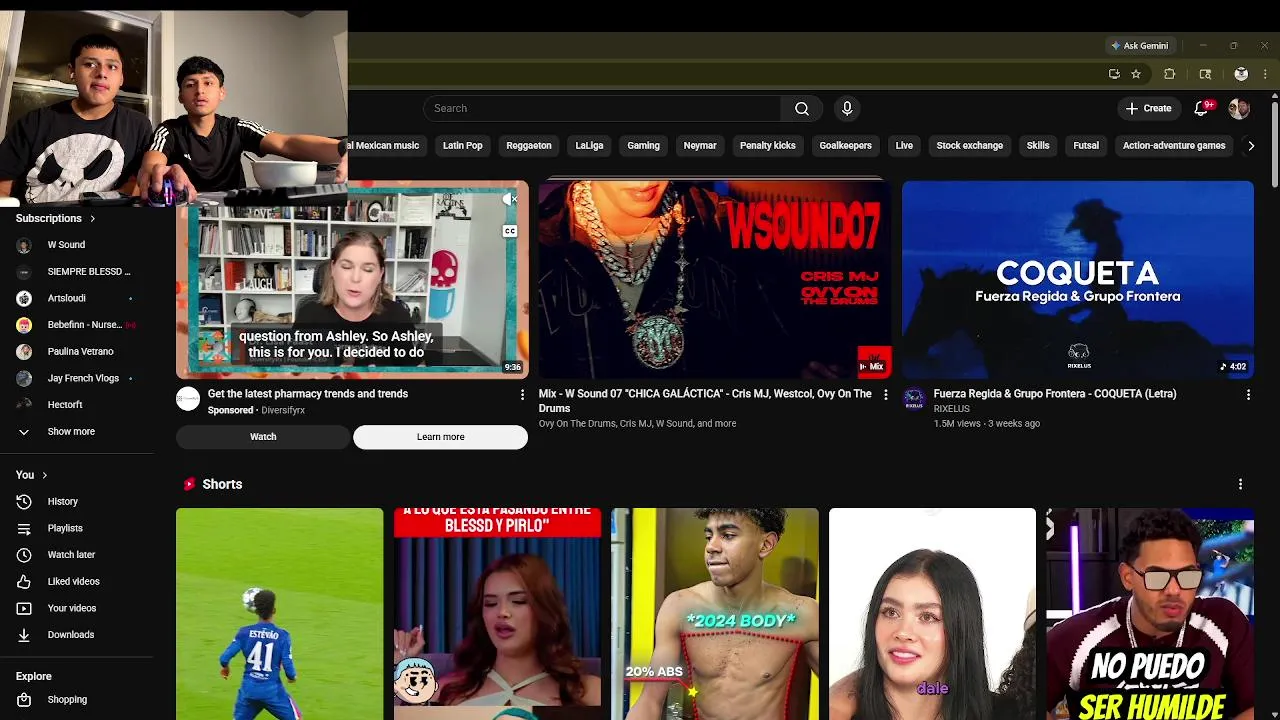The height and width of the screenshot is (720, 1280).
Task: Open the WSOUND07 mix thumbnail
Action: pos(714,280)
